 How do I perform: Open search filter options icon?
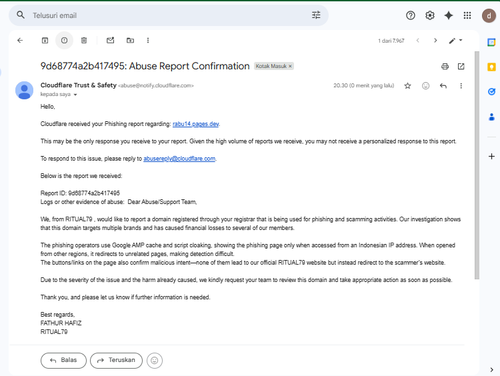[x=316, y=15]
